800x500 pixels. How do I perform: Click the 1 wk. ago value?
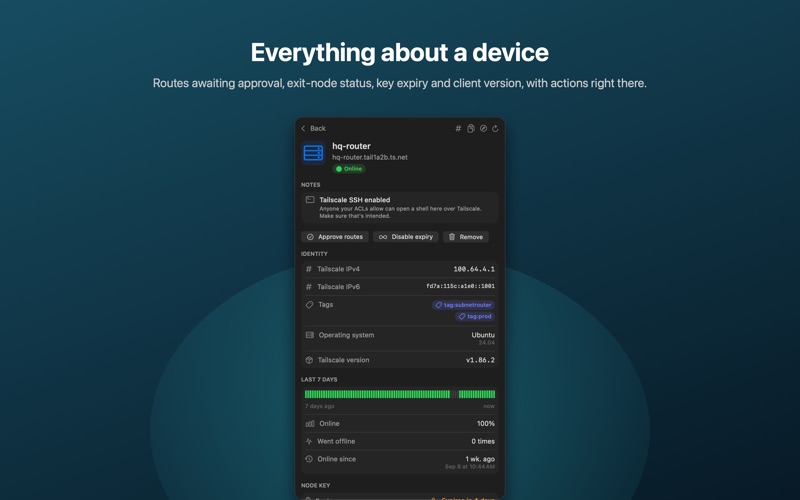480,459
